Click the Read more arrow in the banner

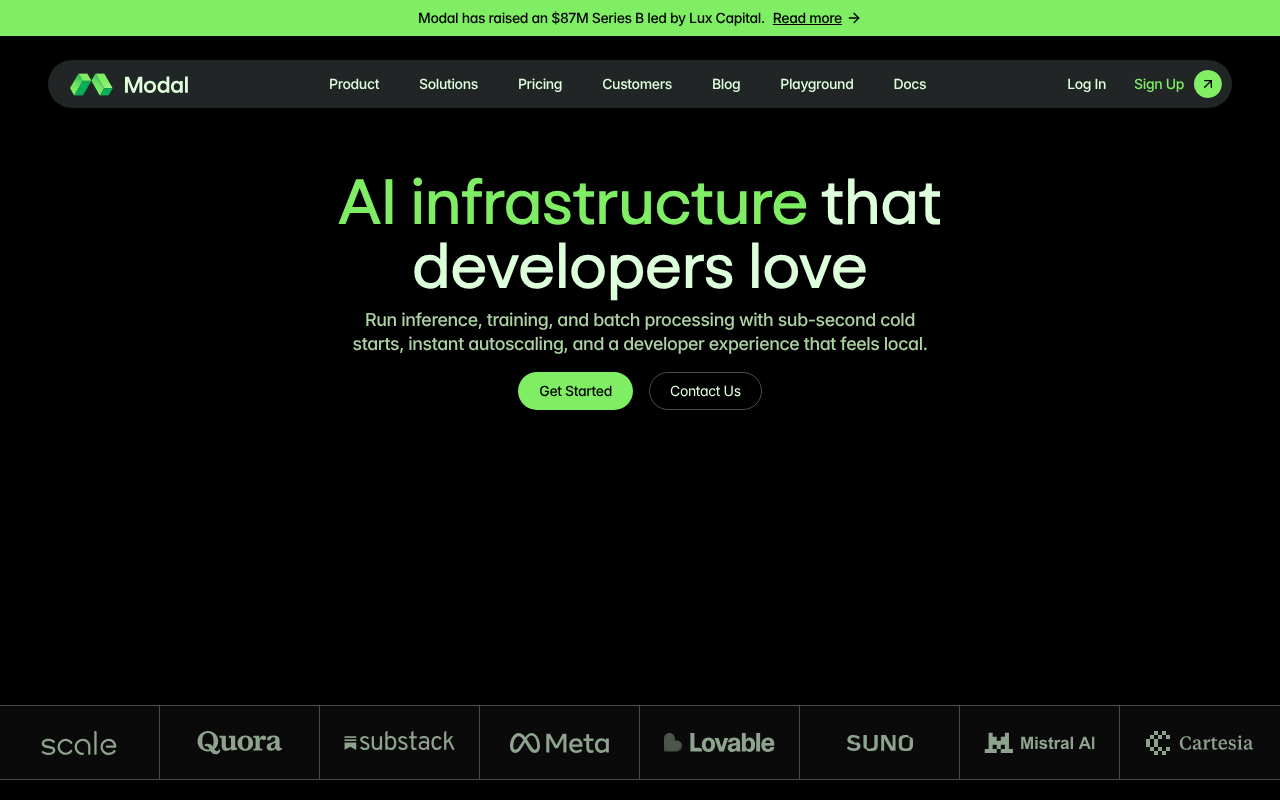[x=852, y=18]
